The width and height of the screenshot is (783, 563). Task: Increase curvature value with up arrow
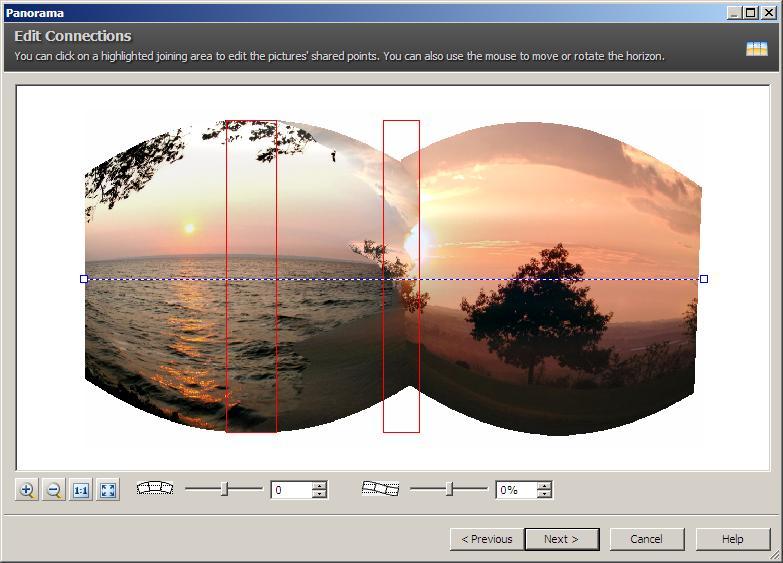tap(319, 486)
